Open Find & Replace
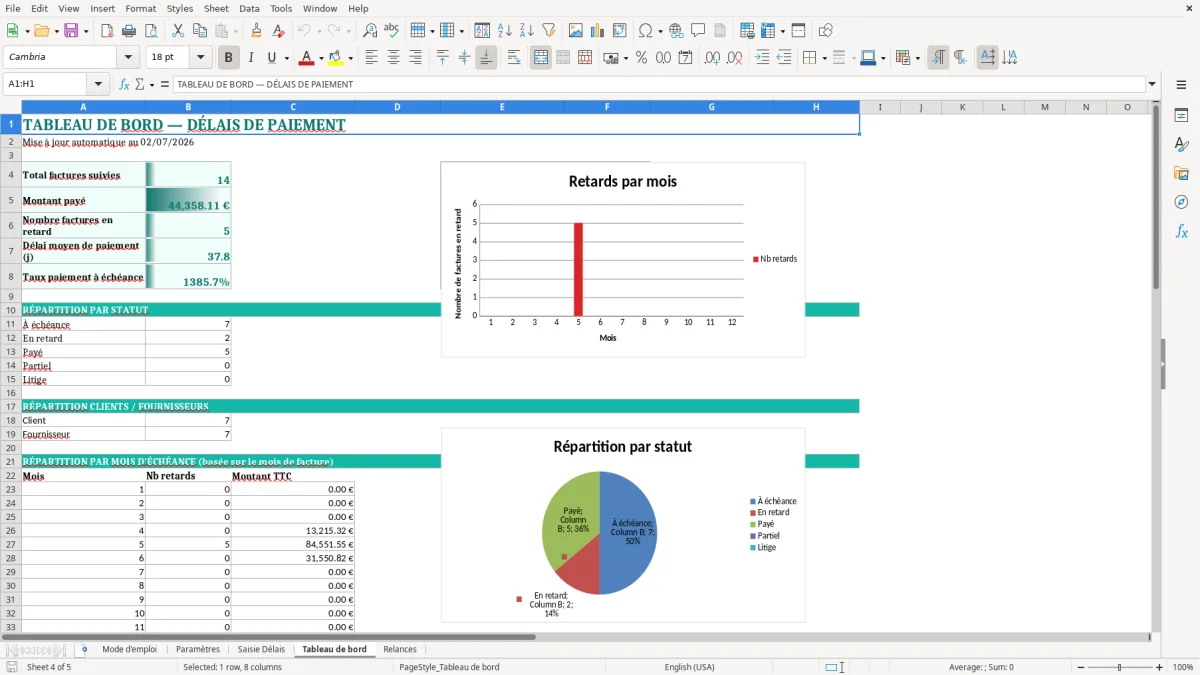 [370, 31]
